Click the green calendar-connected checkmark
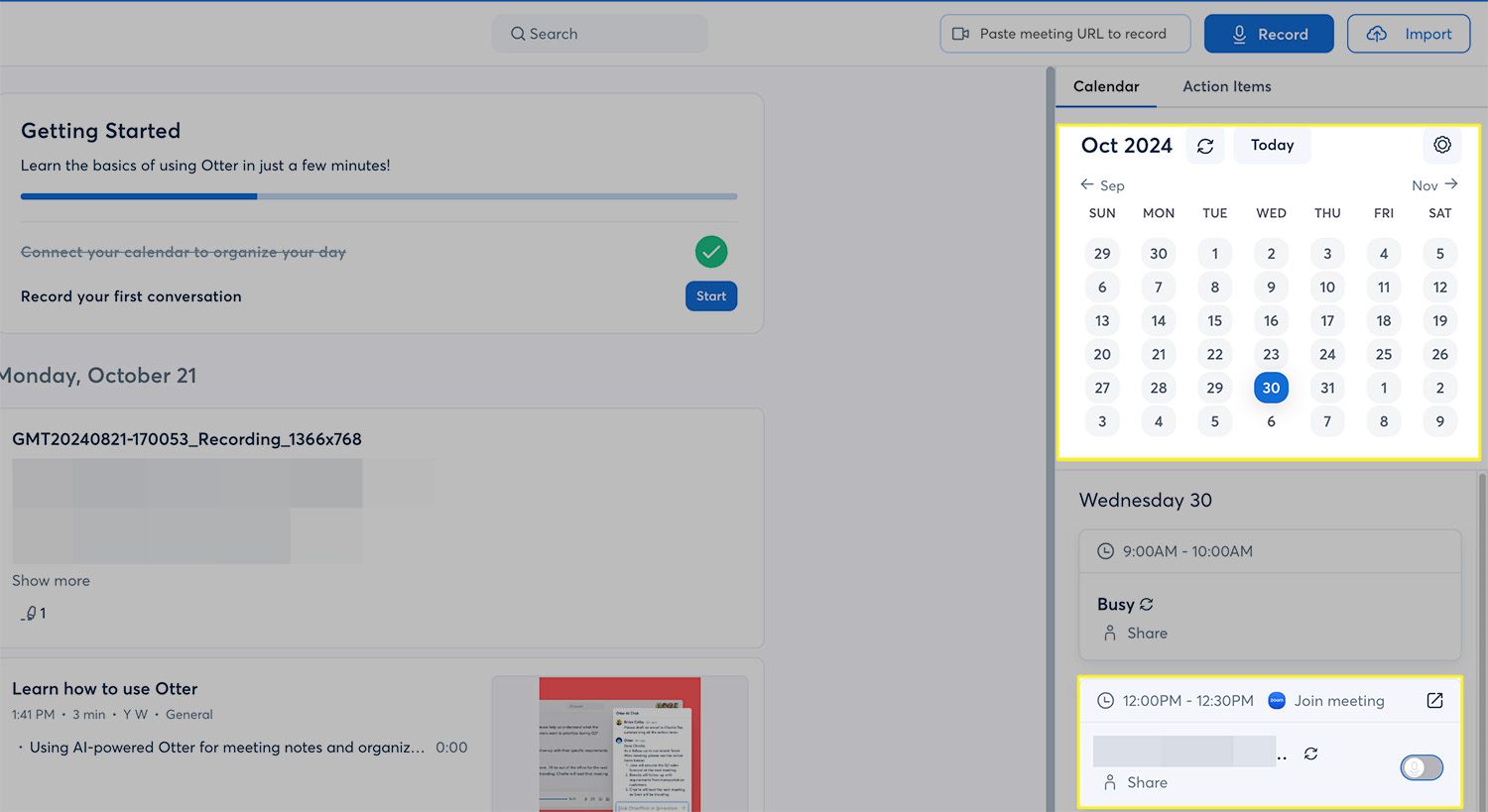This screenshot has height=812, width=1488. [711, 252]
